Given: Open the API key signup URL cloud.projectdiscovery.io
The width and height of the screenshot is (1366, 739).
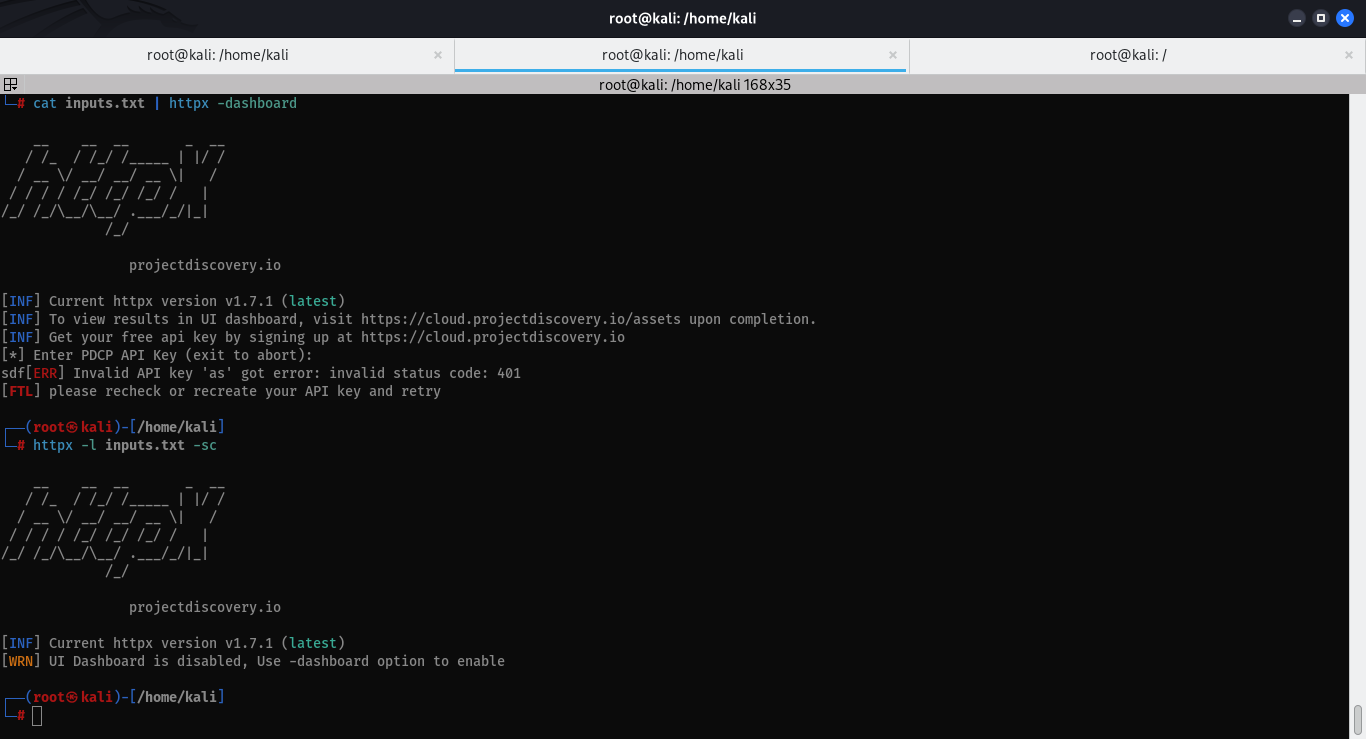Looking at the screenshot, I should [493, 337].
